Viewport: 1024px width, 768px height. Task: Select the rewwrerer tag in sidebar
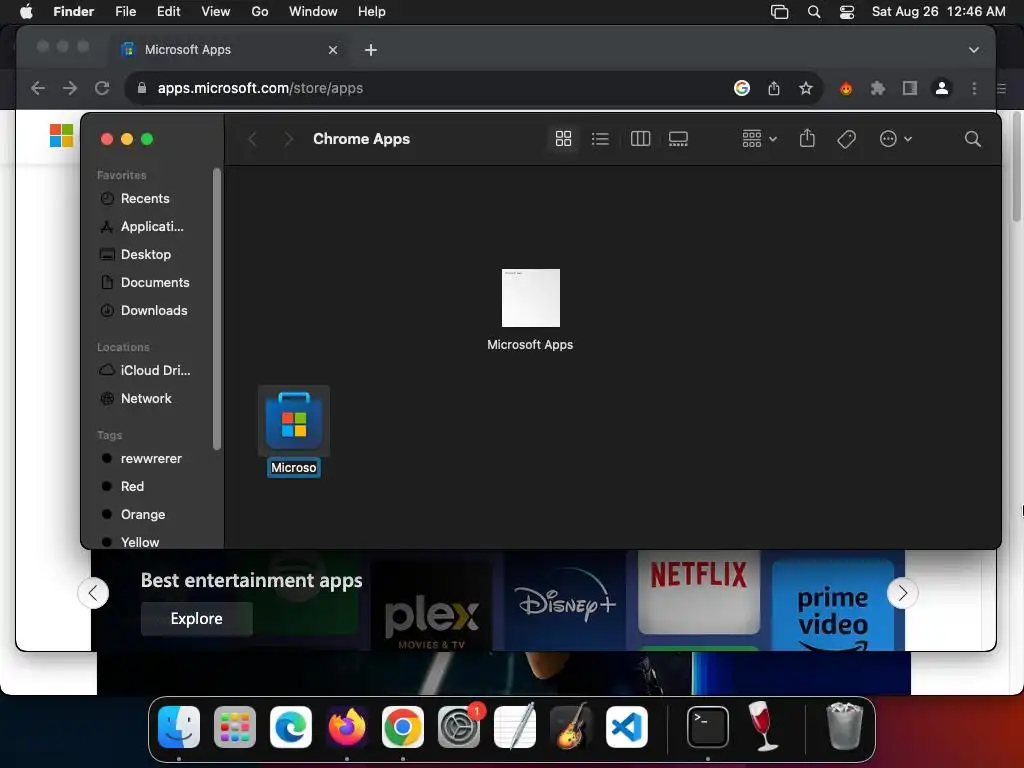[x=151, y=458]
